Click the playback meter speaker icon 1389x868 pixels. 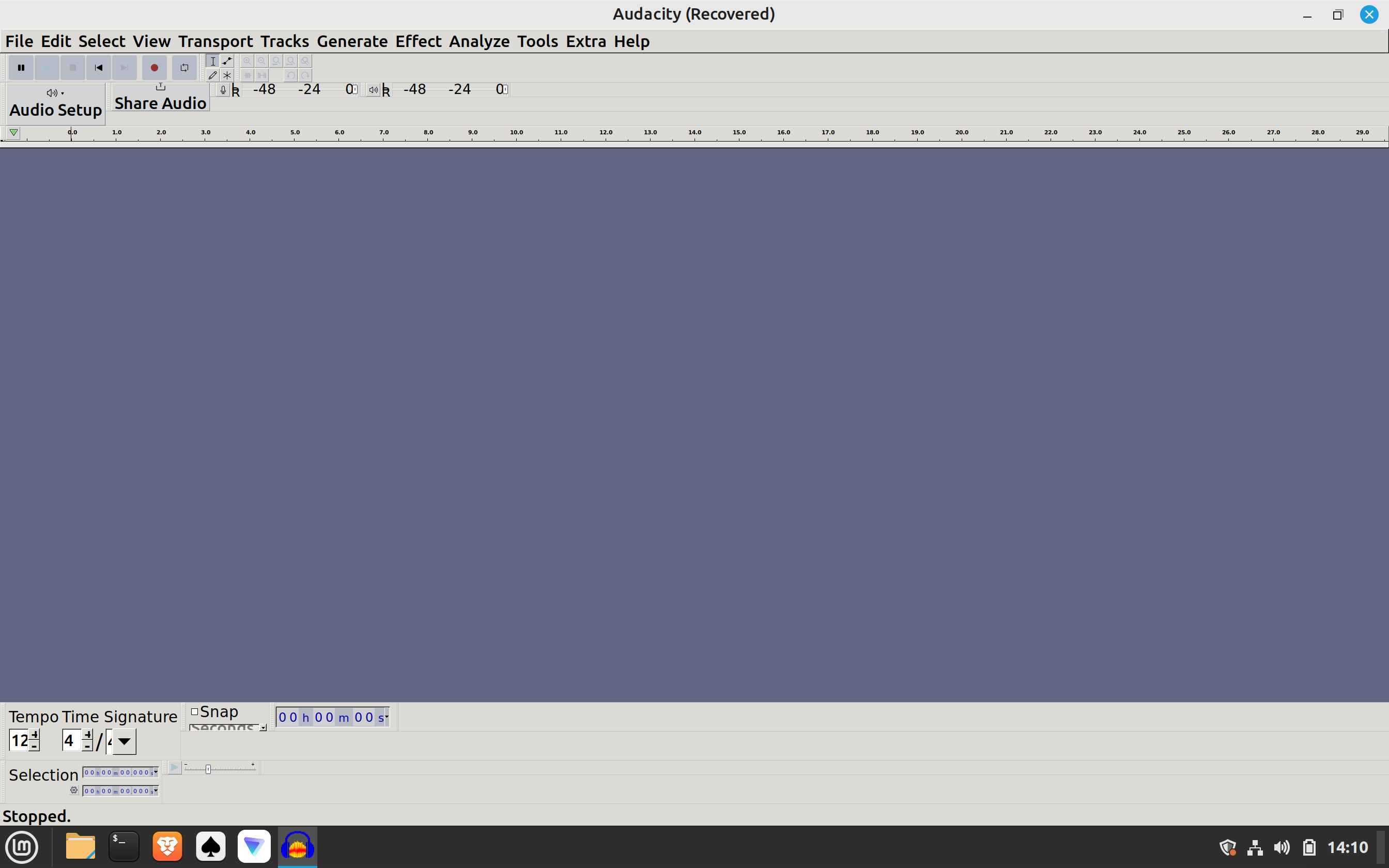click(373, 89)
